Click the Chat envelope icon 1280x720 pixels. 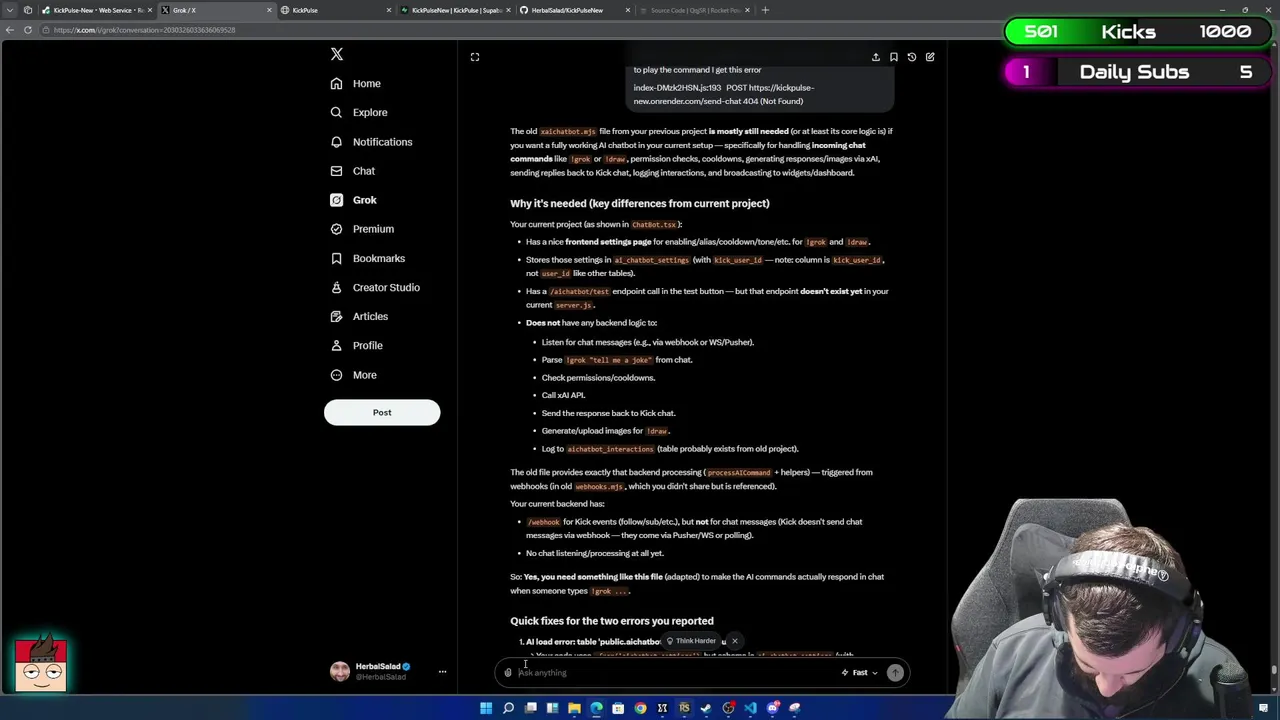tap(336, 171)
